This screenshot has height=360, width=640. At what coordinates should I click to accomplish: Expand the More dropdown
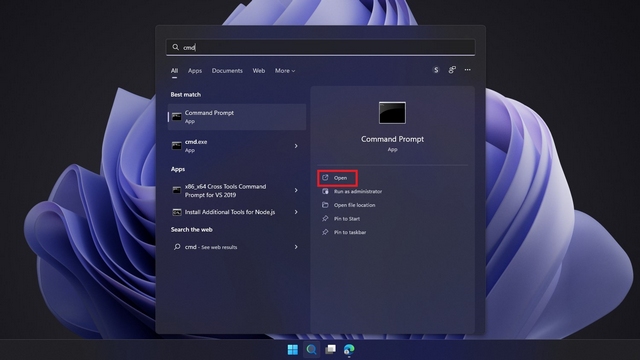point(285,71)
